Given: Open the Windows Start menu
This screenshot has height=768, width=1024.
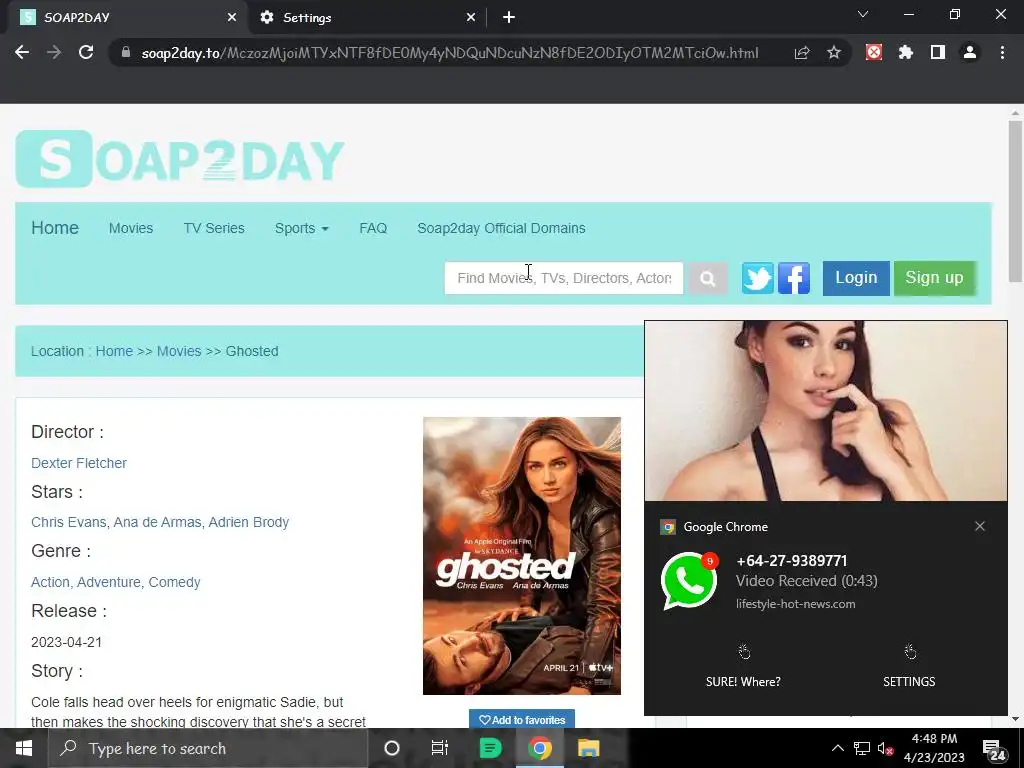Looking at the screenshot, I should [24, 748].
